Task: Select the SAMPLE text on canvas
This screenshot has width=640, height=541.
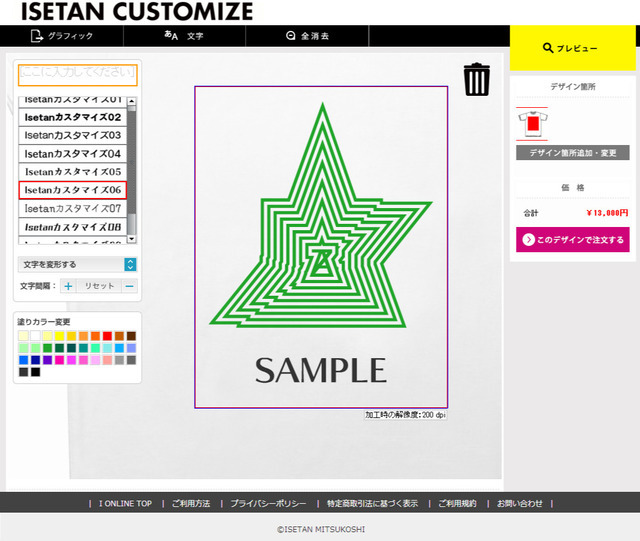Action: click(x=321, y=370)
